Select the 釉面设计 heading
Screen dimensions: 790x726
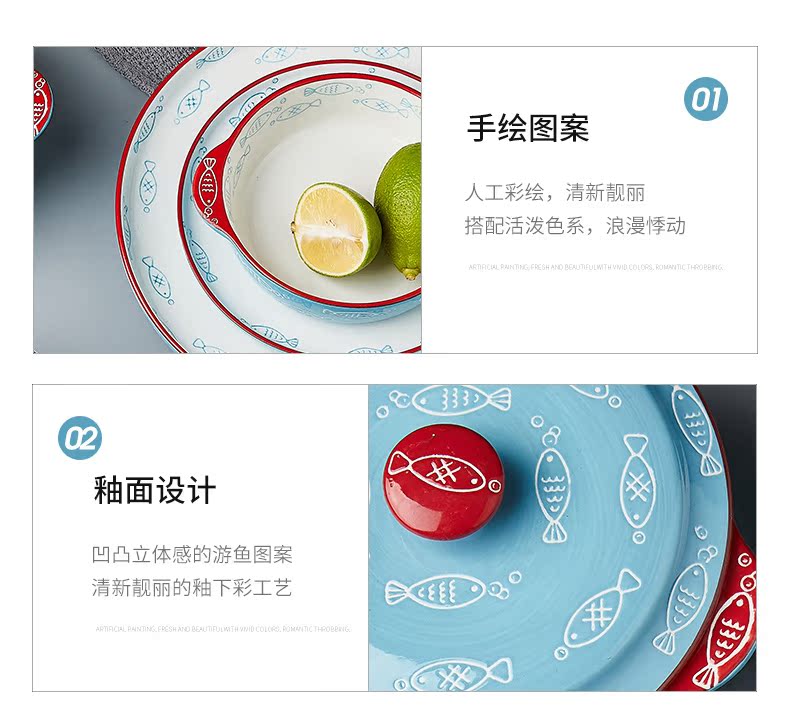(x=155, y=490)
